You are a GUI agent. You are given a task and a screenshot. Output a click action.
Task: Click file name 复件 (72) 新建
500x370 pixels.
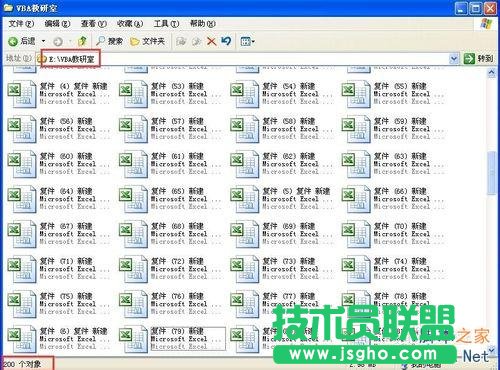177,261
